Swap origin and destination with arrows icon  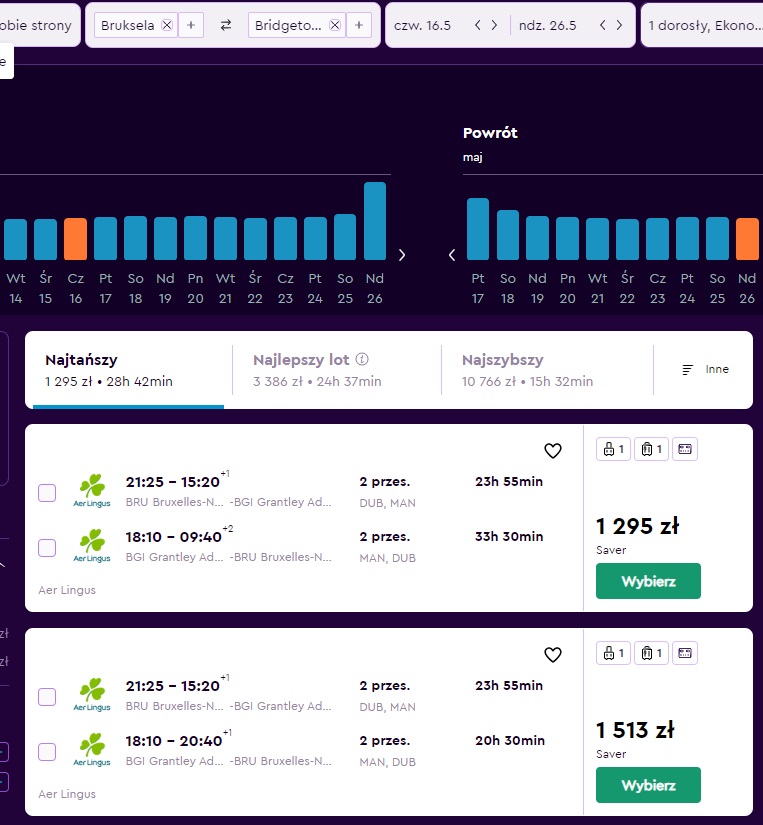(226, 25)
